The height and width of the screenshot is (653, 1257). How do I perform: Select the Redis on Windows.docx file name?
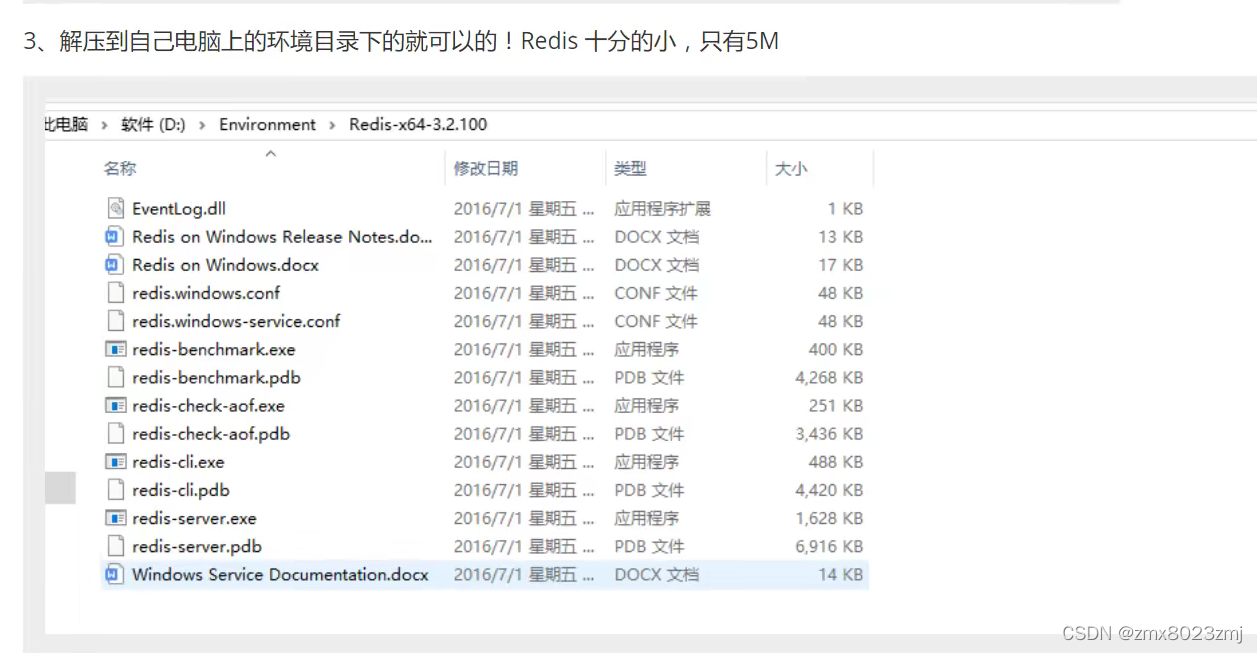click(x=226, y=265)
